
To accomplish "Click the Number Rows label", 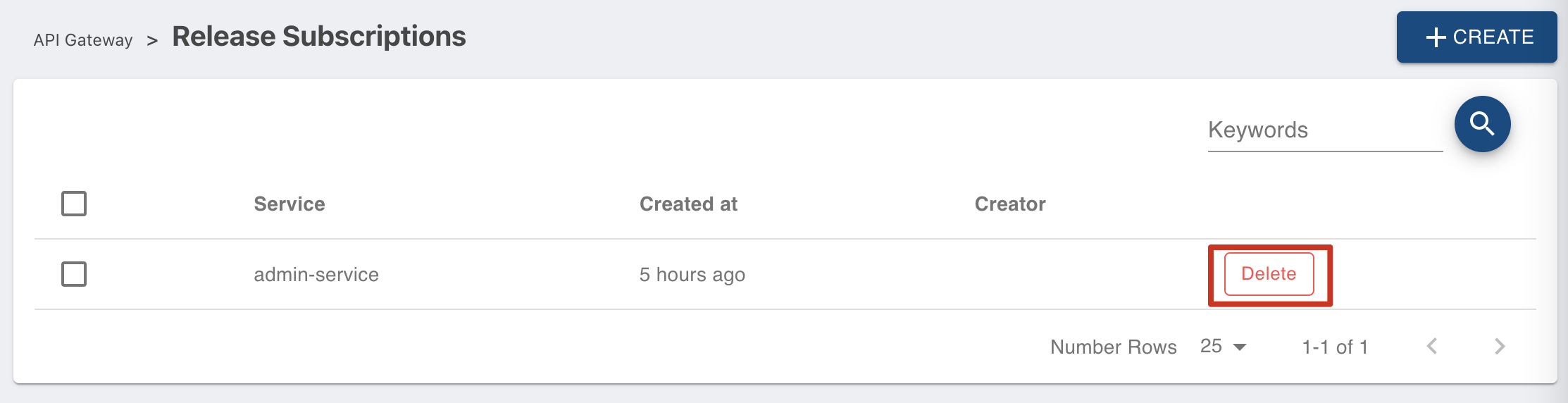I will pyautogui.click(x=1114, y=347).
